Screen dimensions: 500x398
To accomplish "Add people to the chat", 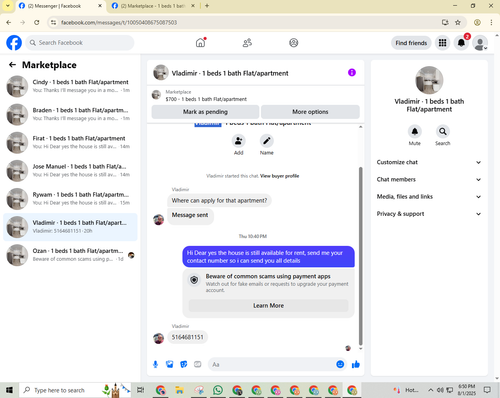I will tap(239, 141).
